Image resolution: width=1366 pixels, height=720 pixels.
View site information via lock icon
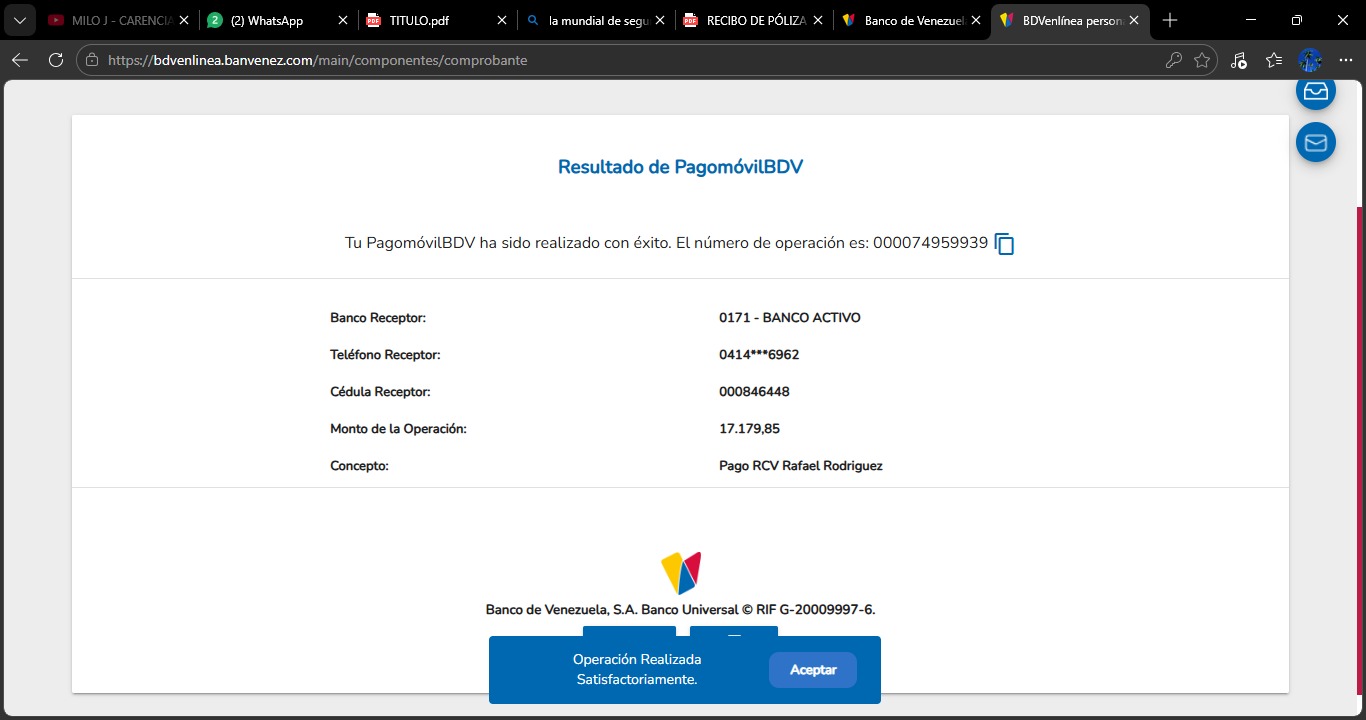(92, 60)
